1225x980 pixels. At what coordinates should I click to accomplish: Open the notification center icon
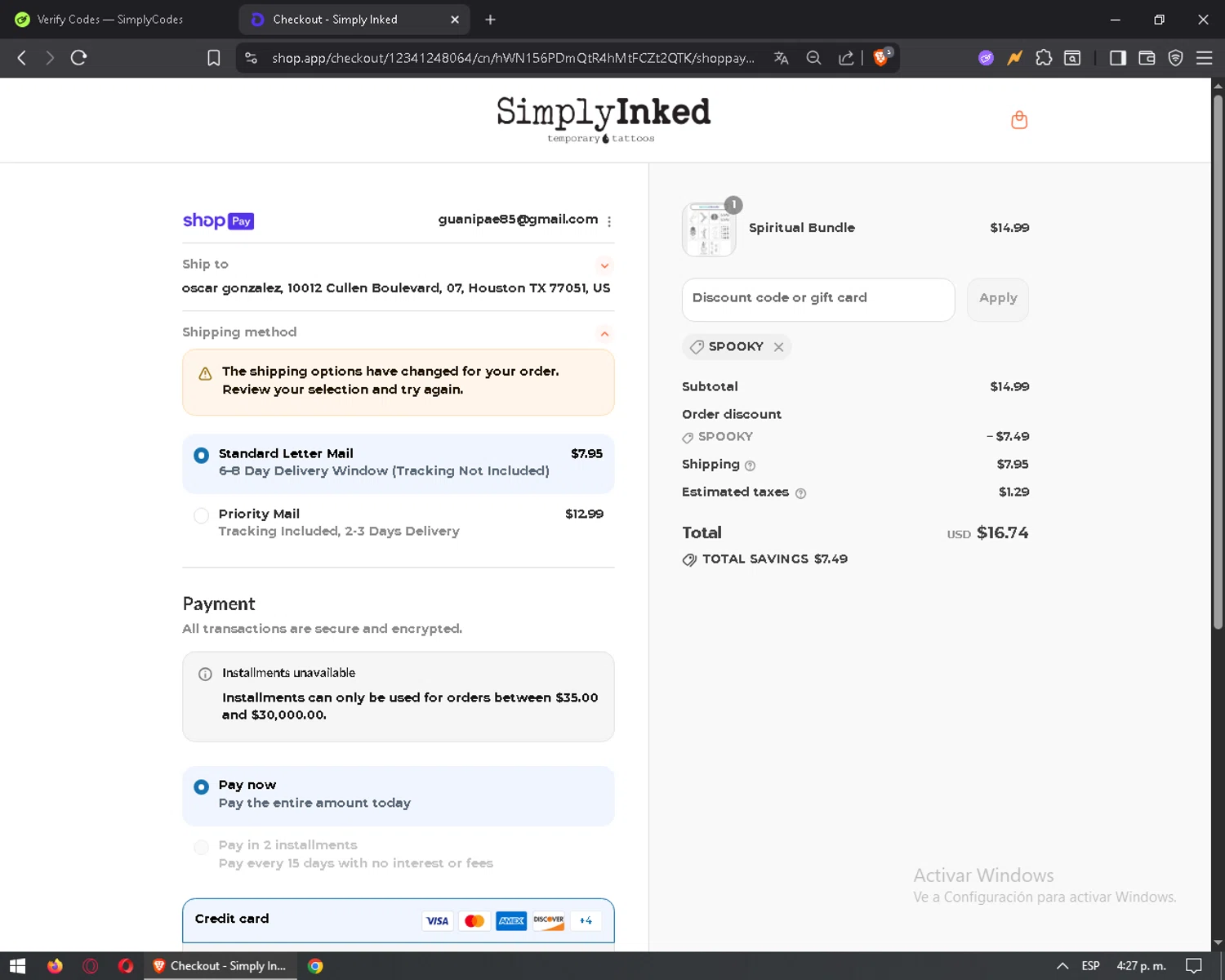(1193, 966)
